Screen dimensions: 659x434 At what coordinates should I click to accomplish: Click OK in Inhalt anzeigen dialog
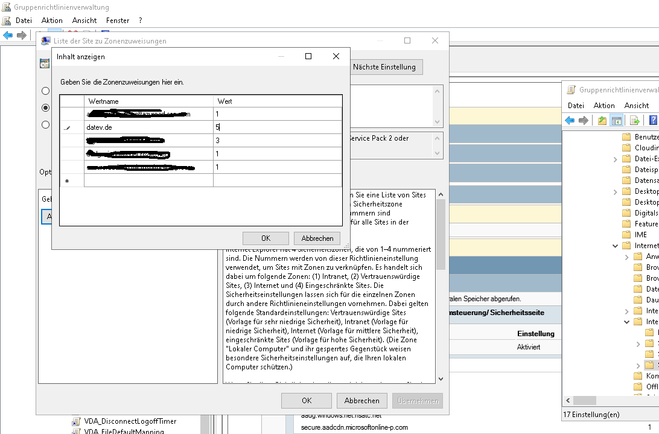[265, 238]
